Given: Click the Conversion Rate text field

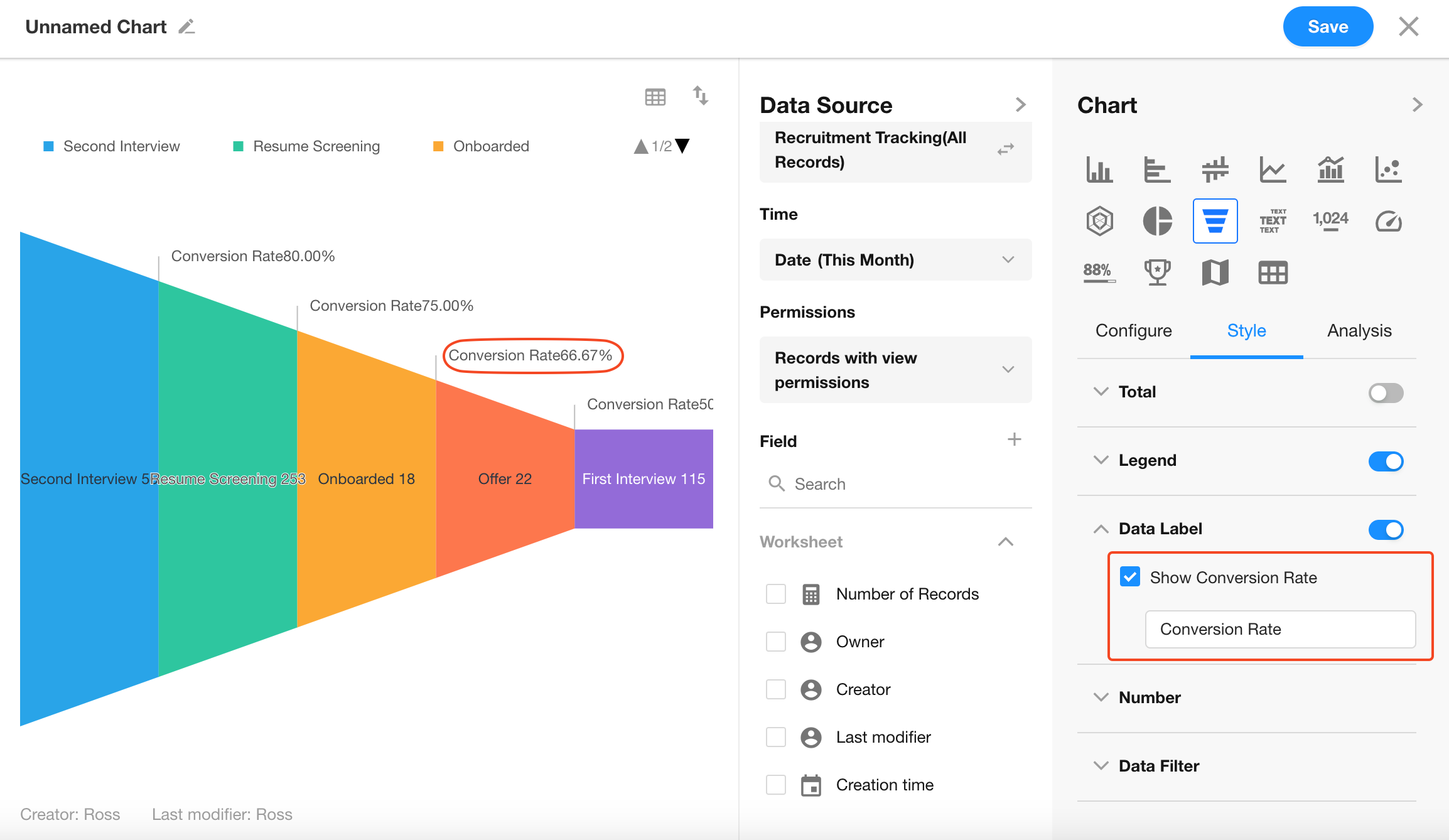Looking at the screenshot, I should point(1279,629).
